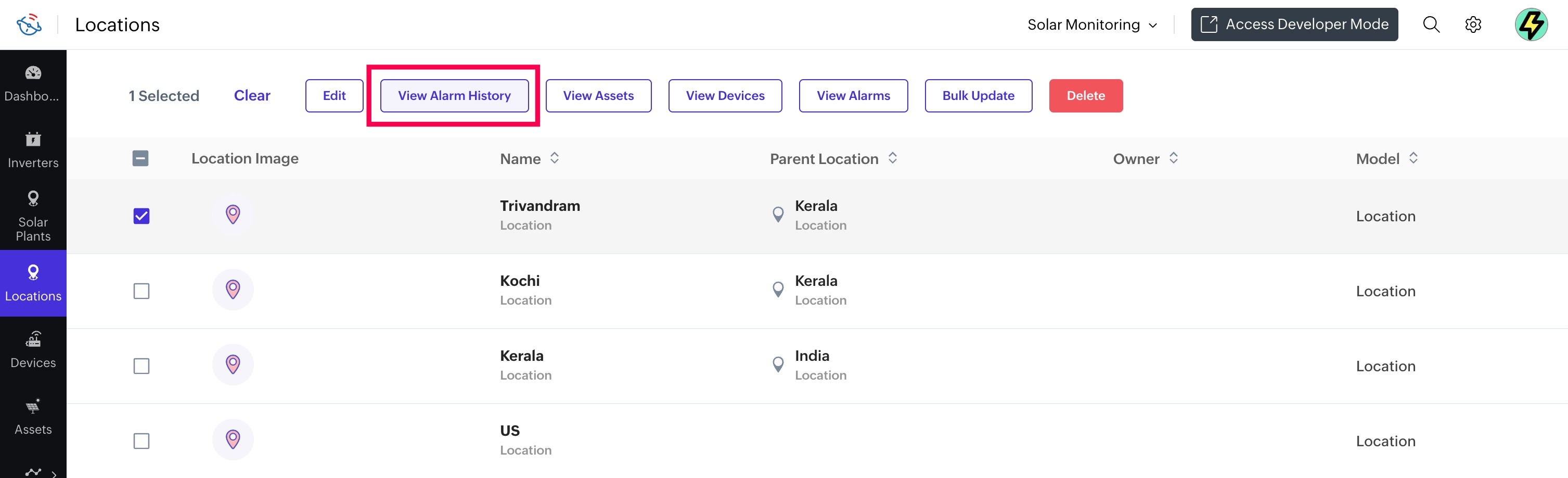Go to Dashboard in the sidebar

(x=33, y=83)
